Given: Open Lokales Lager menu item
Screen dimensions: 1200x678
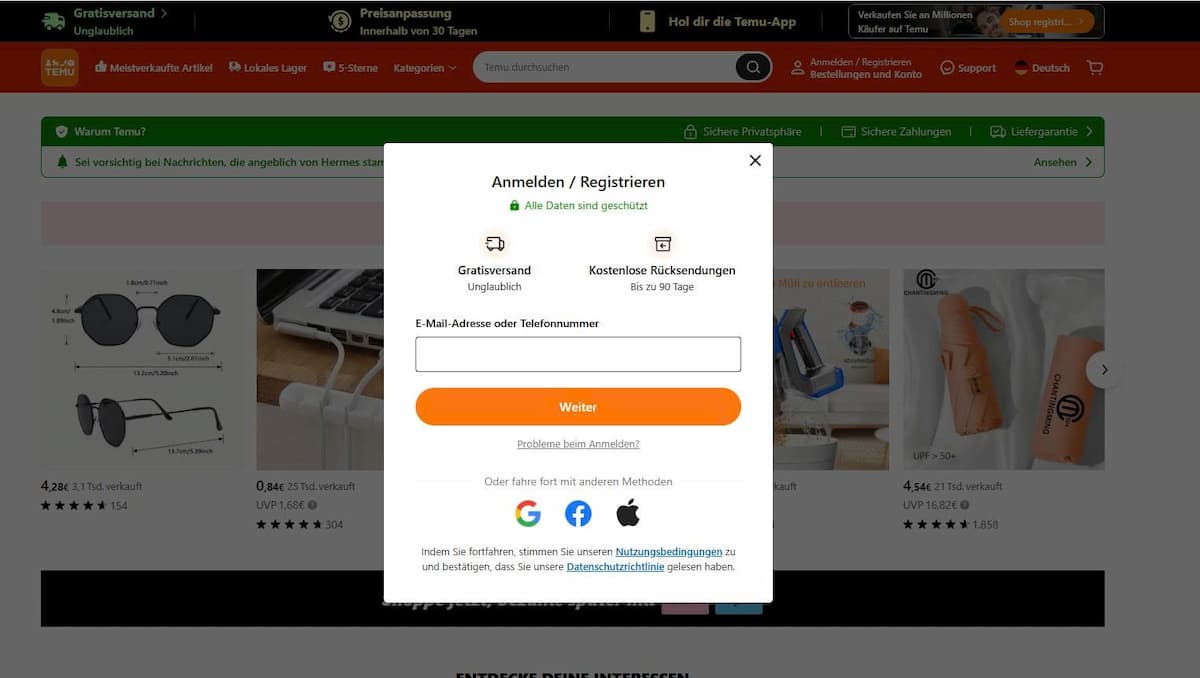Looking at the screenshot, I should [x=267, y=68].
